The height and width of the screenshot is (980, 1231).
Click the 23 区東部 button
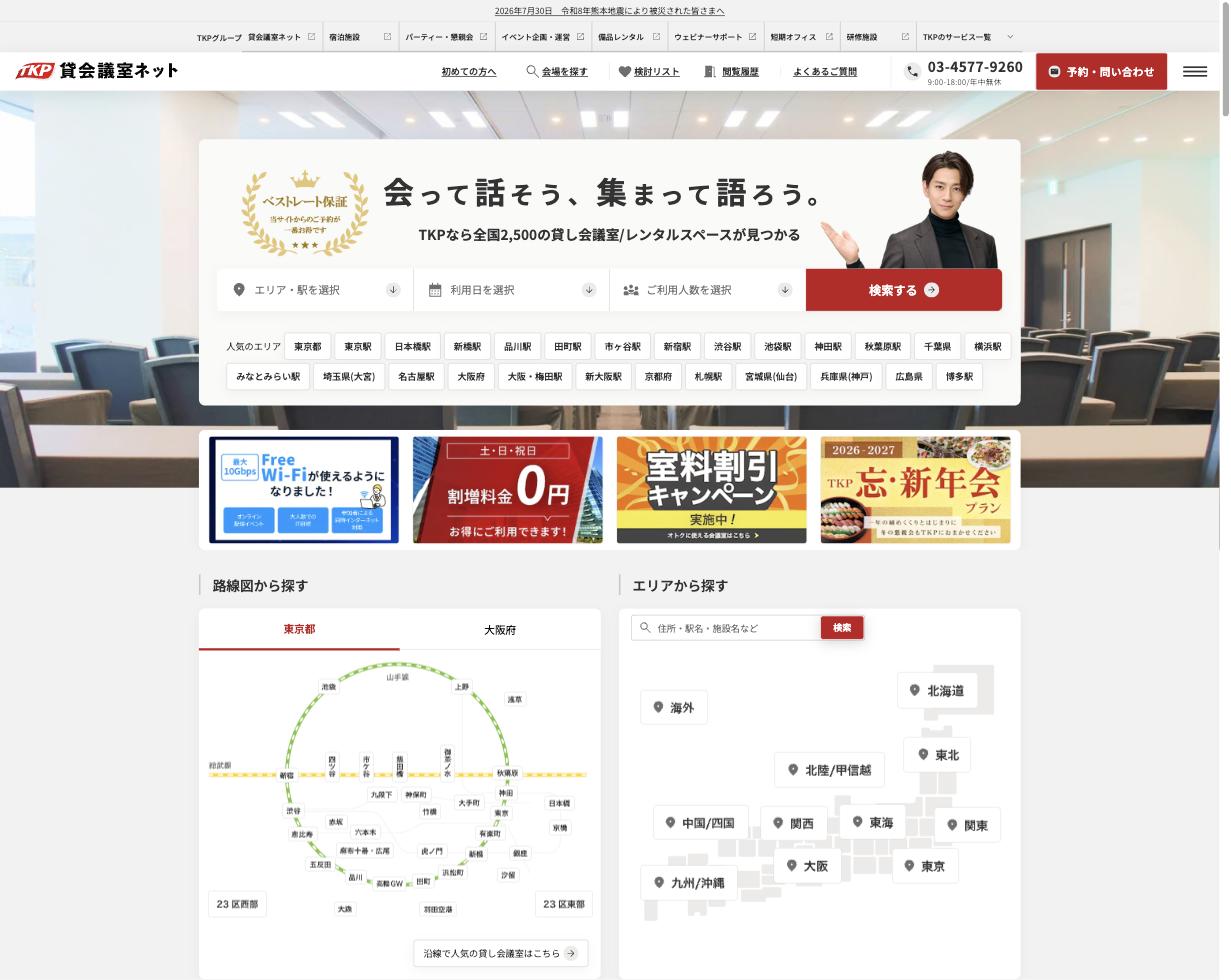tap(564, 904)
